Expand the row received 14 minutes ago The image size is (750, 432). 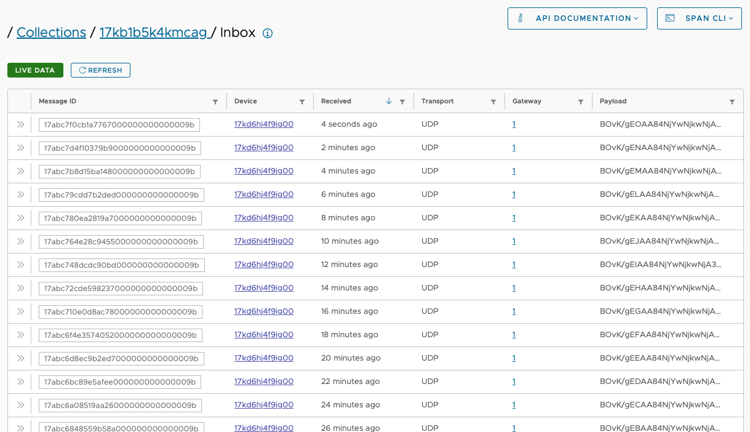tap(21, 288)
